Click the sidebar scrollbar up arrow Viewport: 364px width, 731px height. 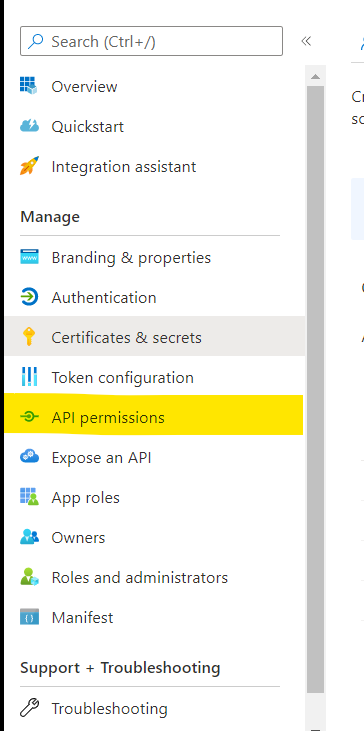pyautogui.click(x=316, y=76)
